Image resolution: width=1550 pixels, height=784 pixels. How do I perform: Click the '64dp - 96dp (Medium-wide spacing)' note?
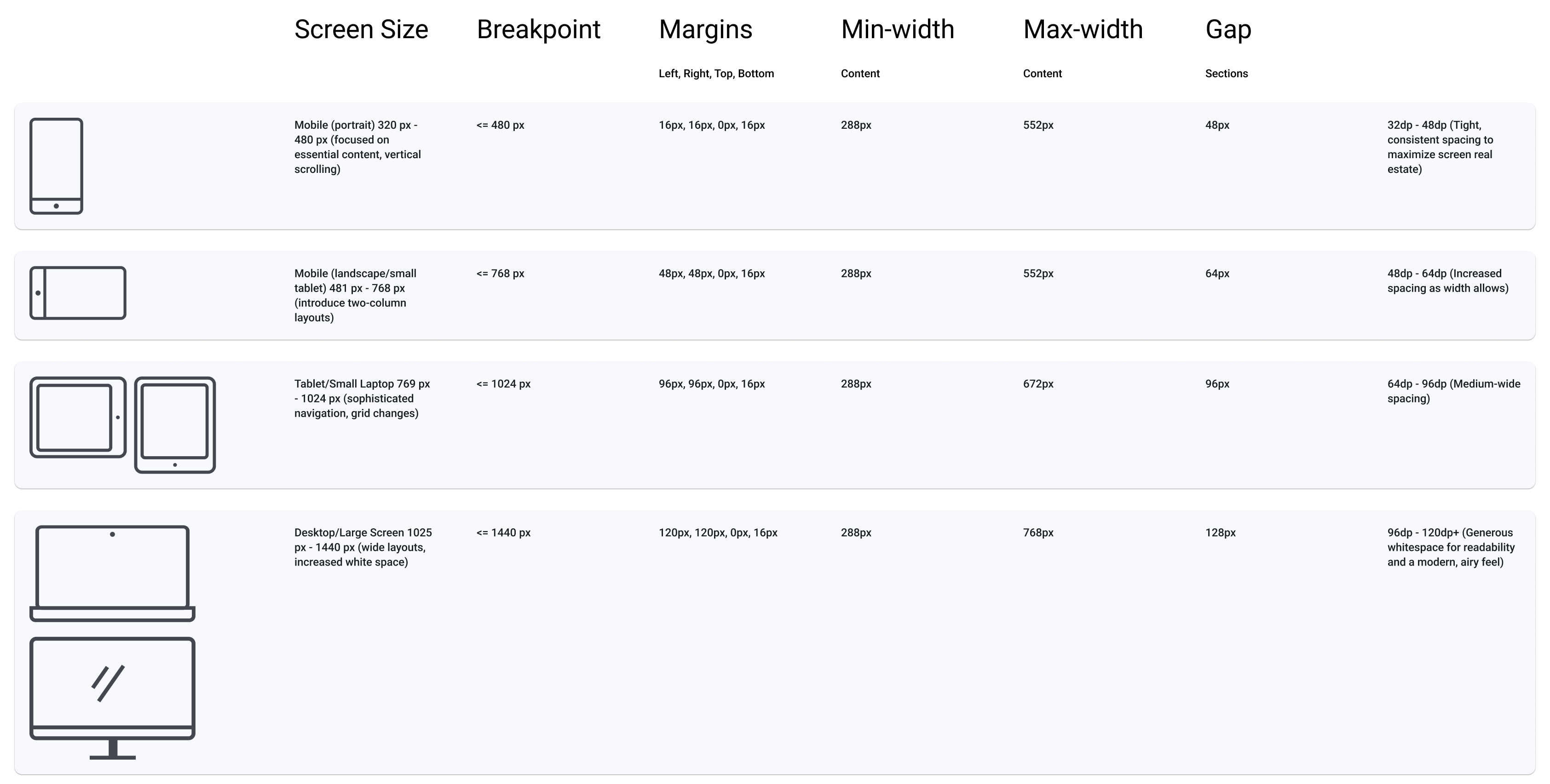[1454, 391]
